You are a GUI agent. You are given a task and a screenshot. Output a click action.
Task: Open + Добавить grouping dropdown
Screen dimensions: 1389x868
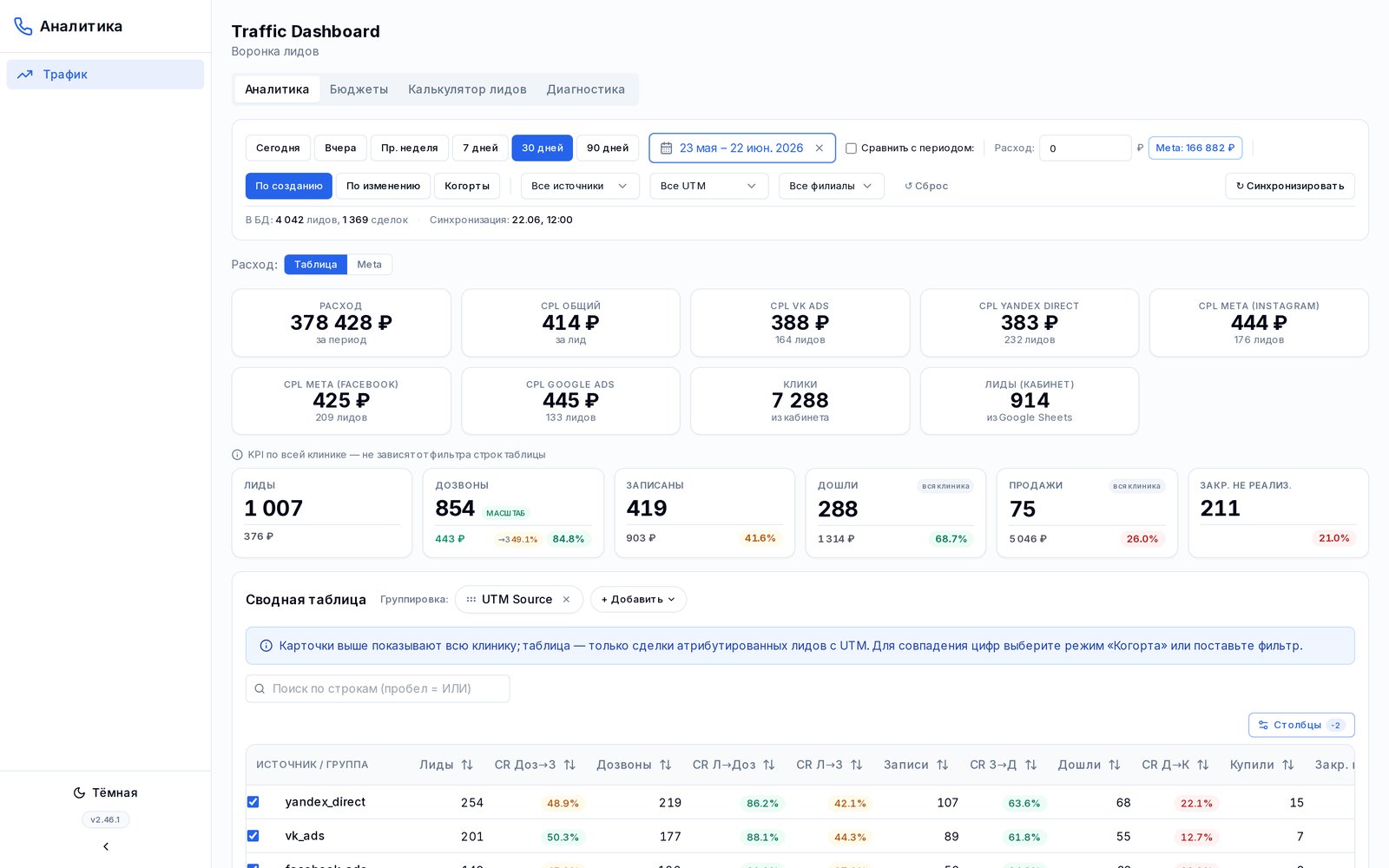click(x=638, y=600)
